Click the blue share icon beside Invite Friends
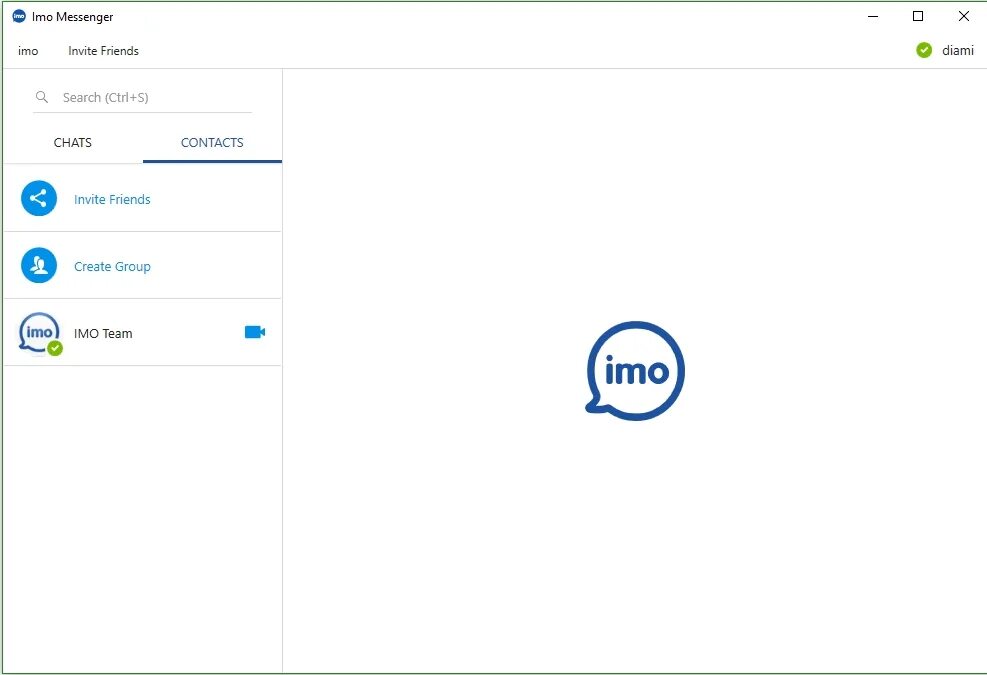The image size is (987, 675). [x=39, y=198]
